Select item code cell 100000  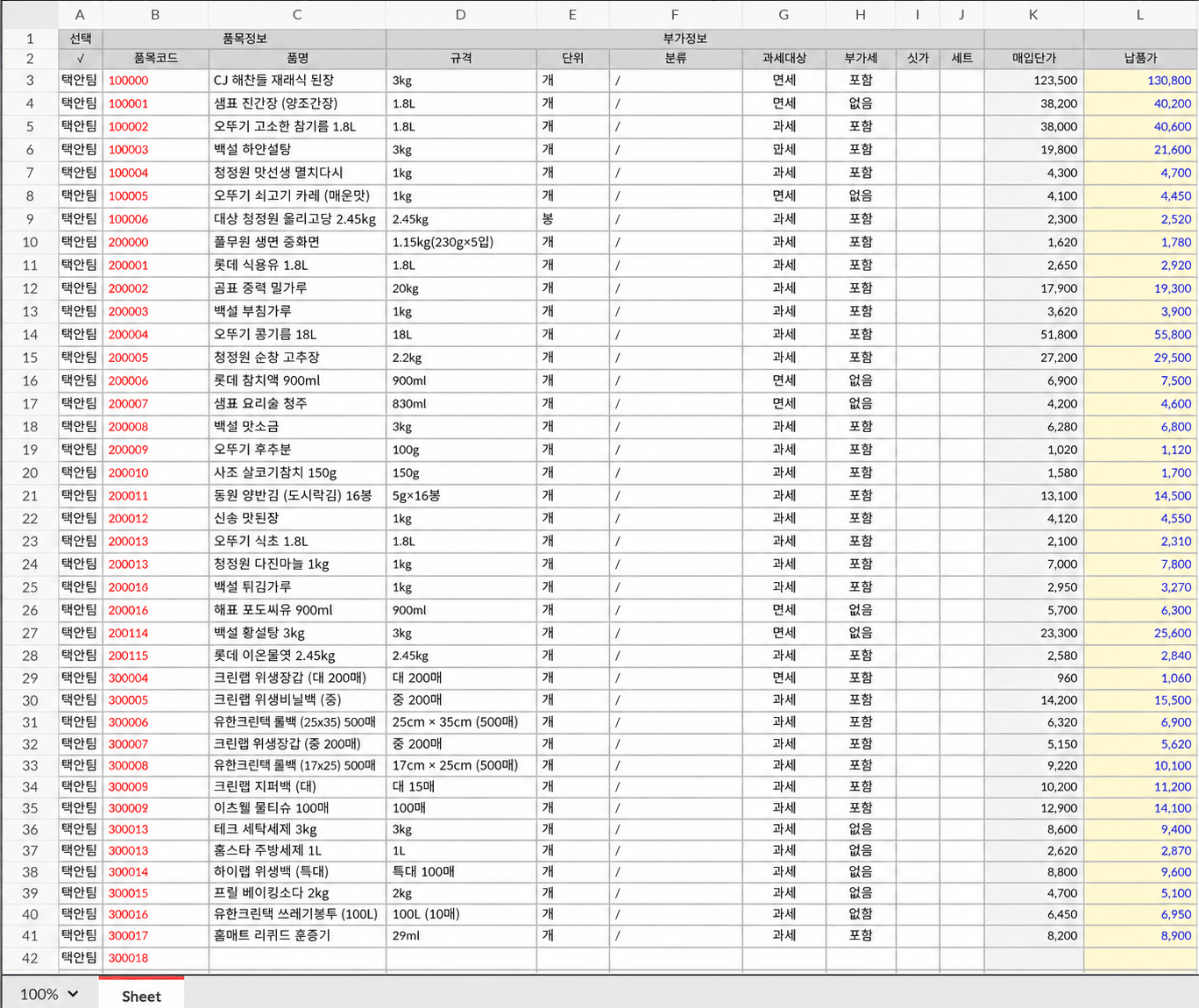point(156,81)
